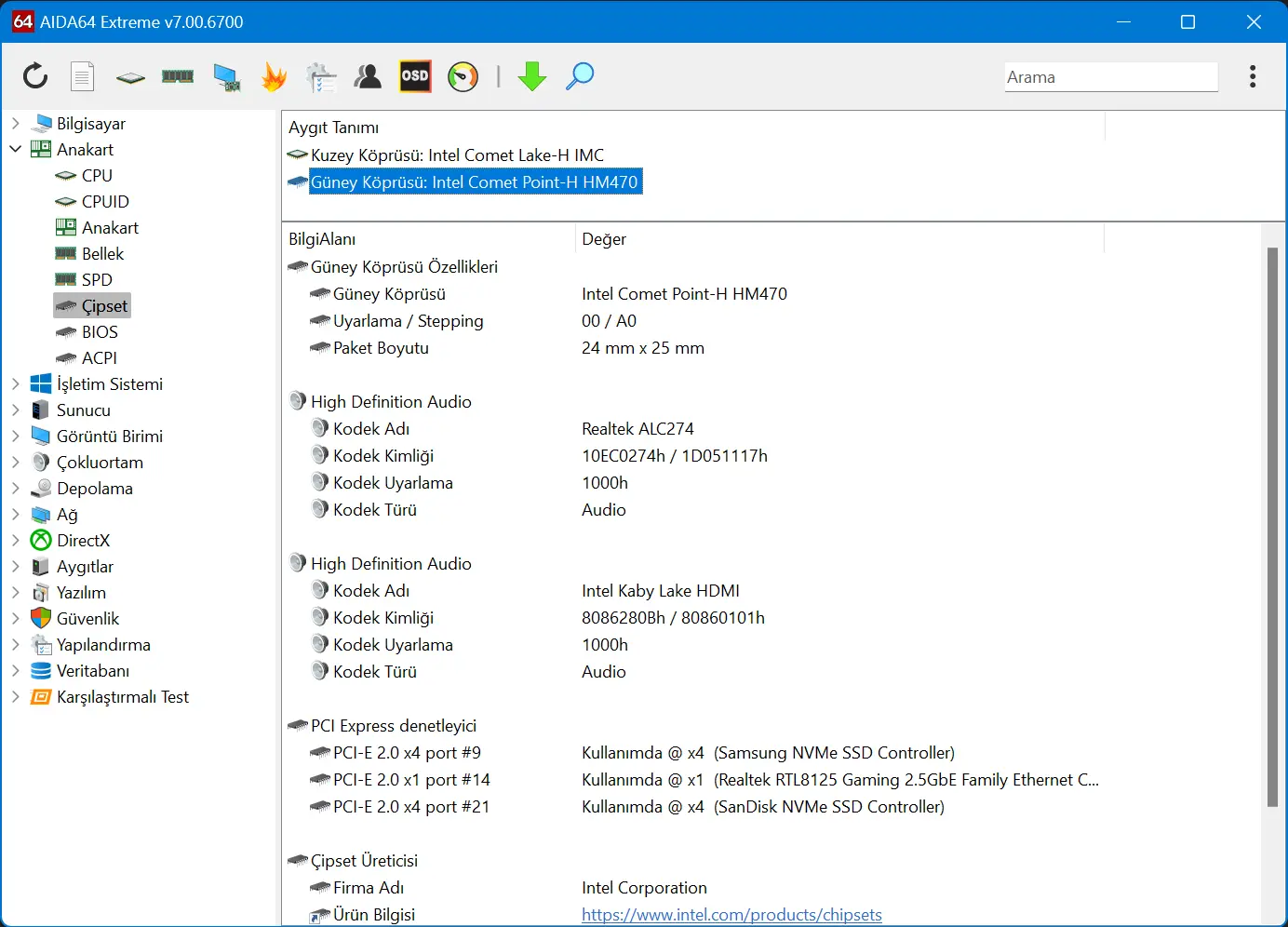Select the PCI-E 2.0 x4 port #21 row
This screenshot has width=1288, height=927.
point(411,806)
